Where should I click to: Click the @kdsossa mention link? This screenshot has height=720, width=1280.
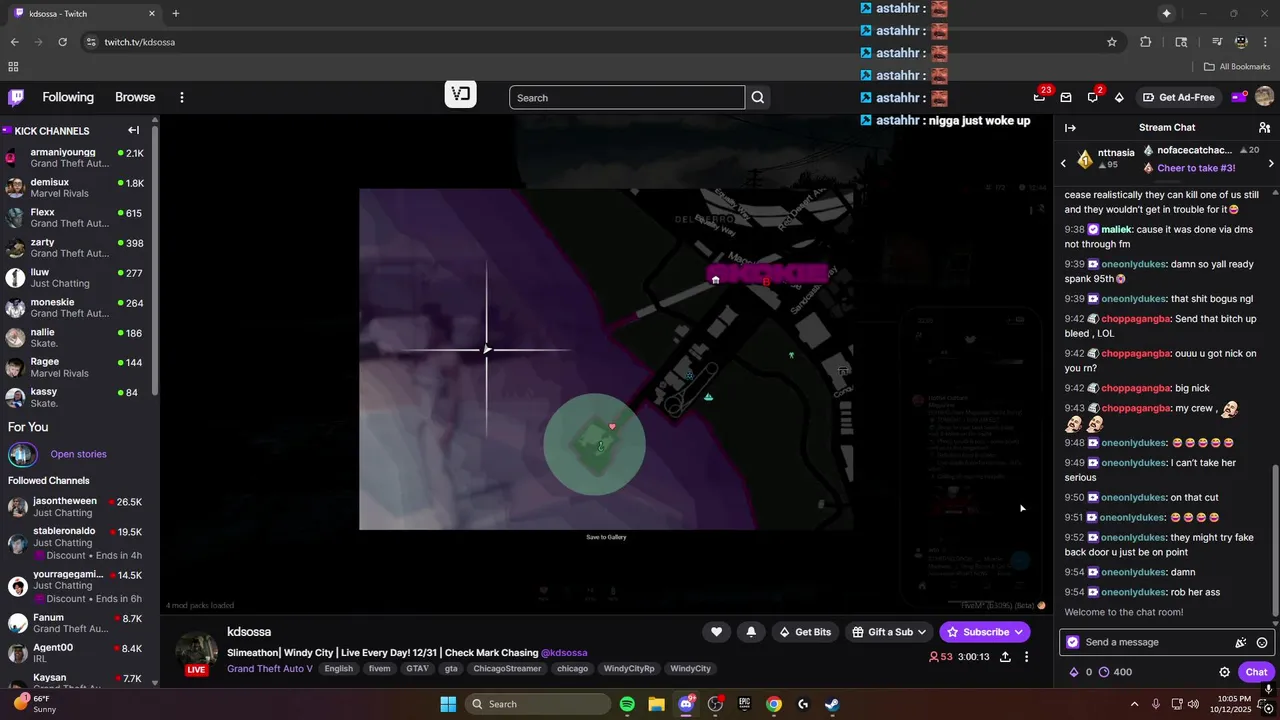[x=564, y=653]
